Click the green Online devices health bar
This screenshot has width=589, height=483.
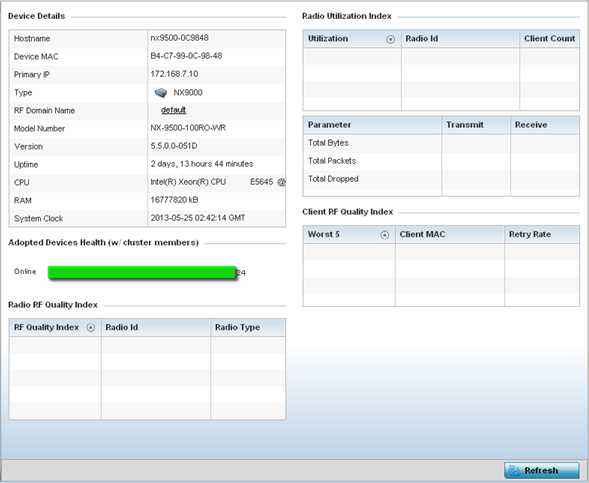pyautogui.click(x=142, y=272)
